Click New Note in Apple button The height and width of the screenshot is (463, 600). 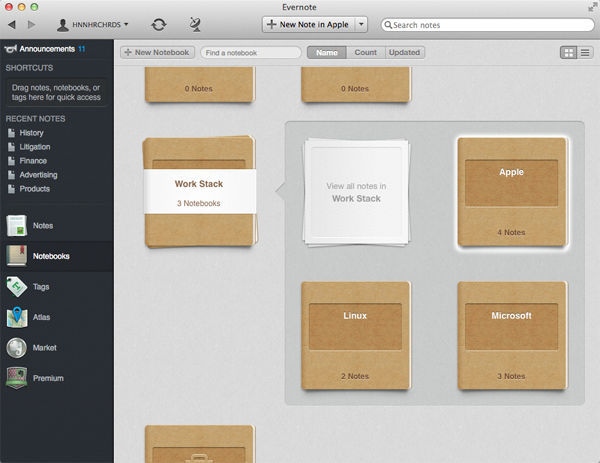point(309,24)
